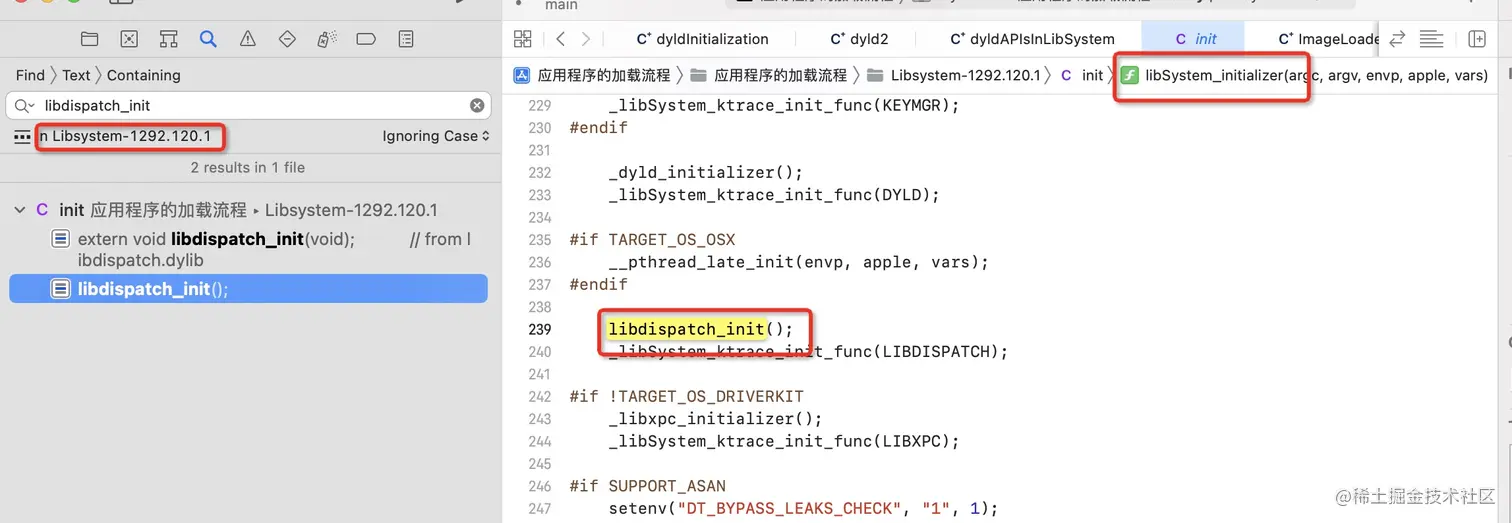This screenshot has width=1512, height=523.
Task: Click the #if TARGET_OS_OSX directive
Action: [x=652, y=240]
